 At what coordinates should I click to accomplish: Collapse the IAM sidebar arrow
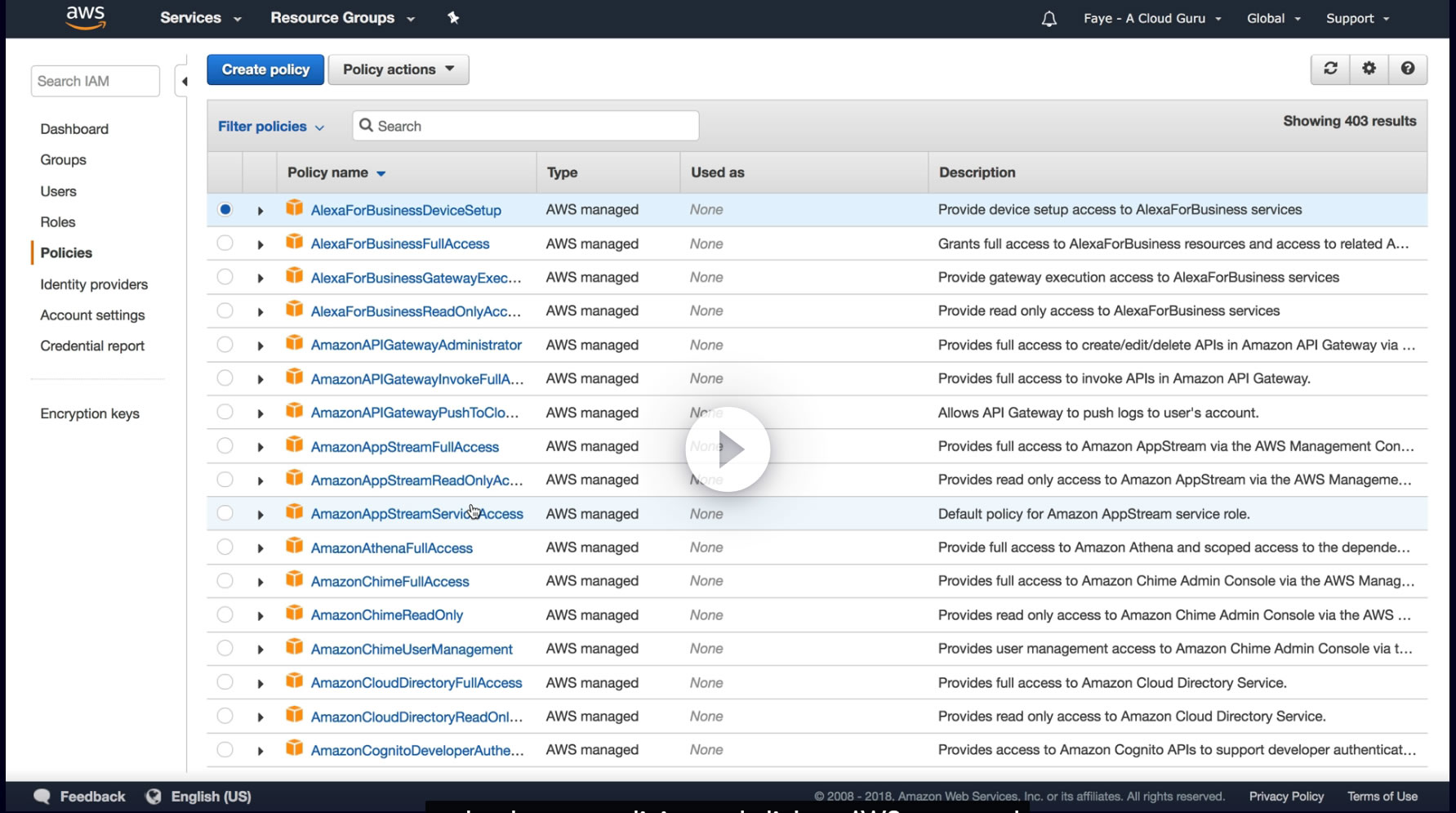click(x=185, y=81)
